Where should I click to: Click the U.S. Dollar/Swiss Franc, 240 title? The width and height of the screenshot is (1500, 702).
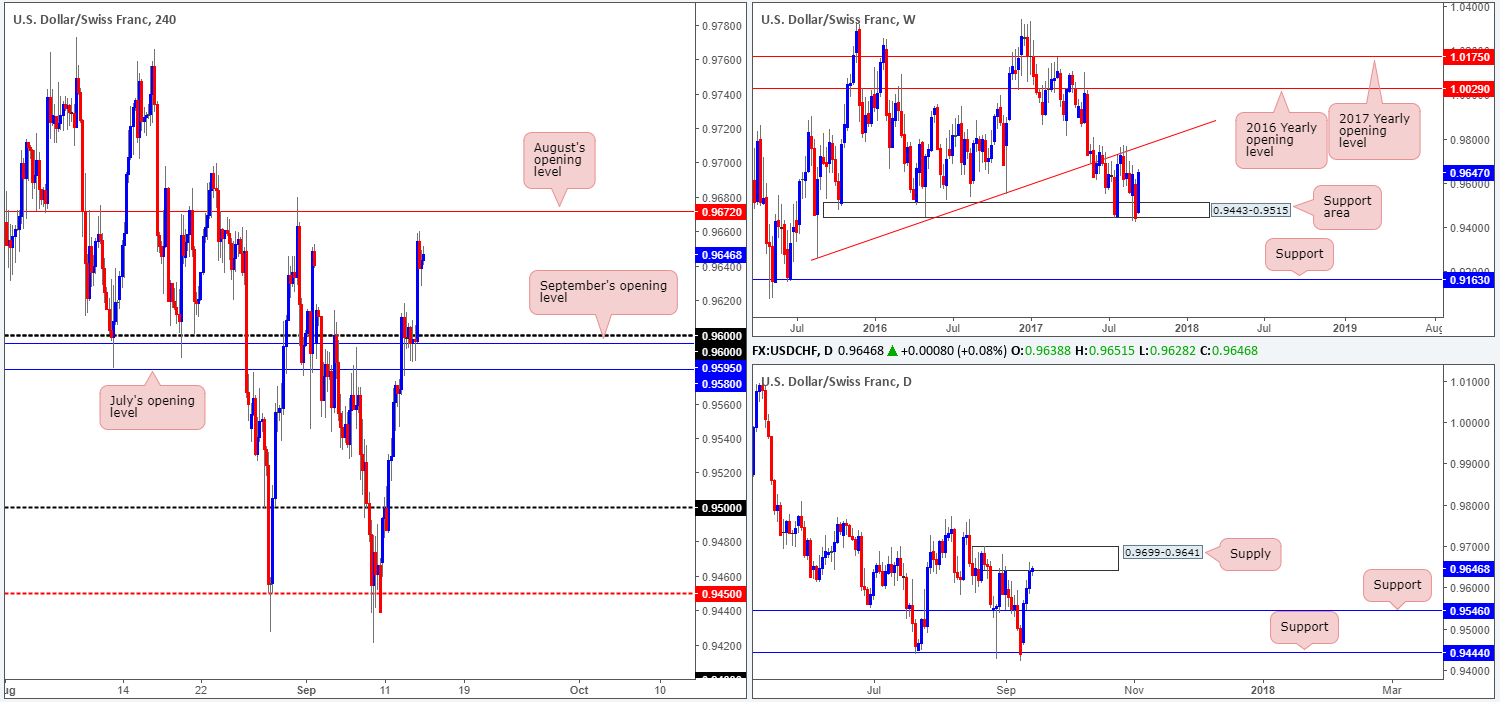93,19
